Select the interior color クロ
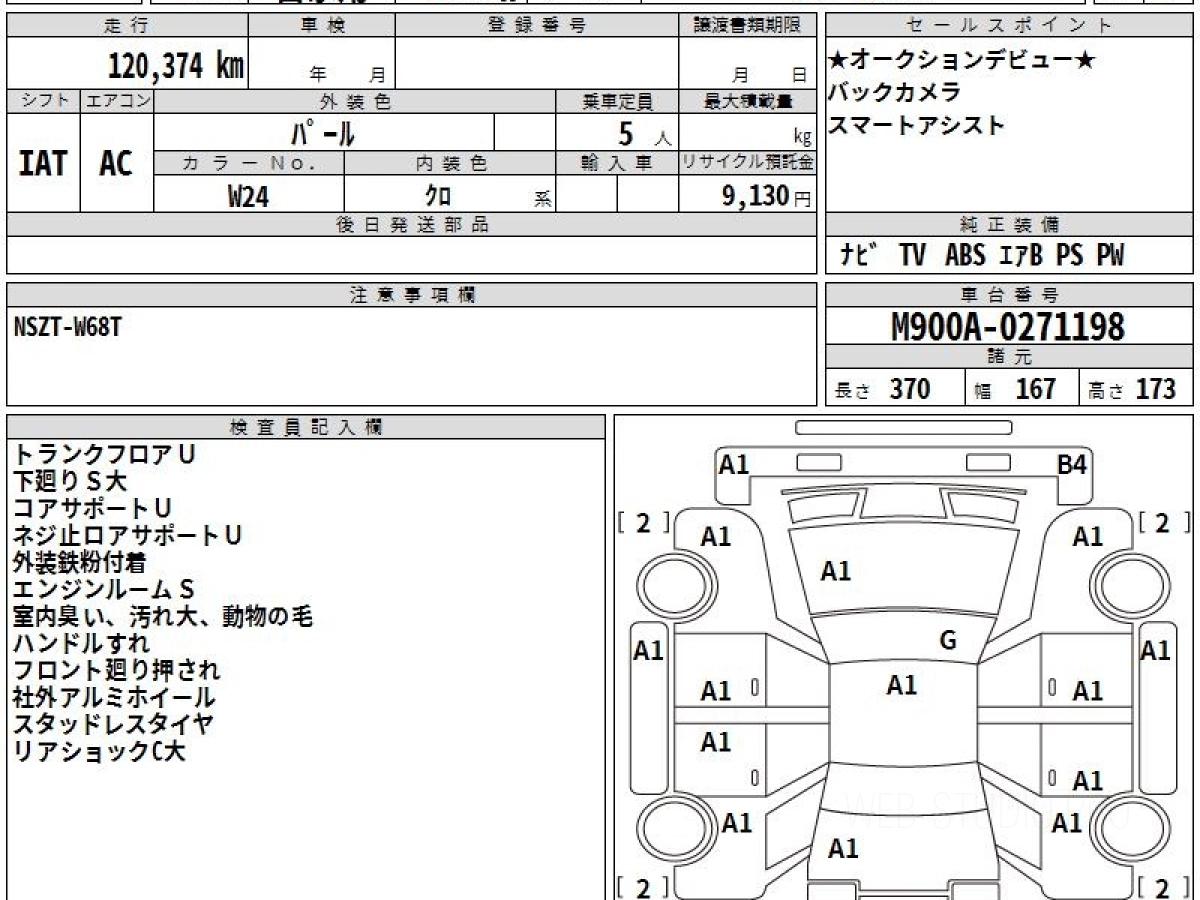1200x900 pixels. tap(437, 196)
